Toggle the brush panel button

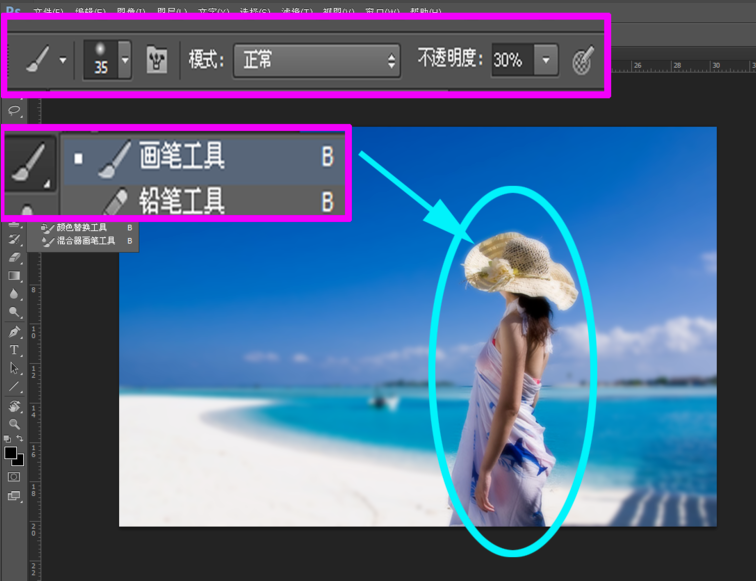pos(157,60)
